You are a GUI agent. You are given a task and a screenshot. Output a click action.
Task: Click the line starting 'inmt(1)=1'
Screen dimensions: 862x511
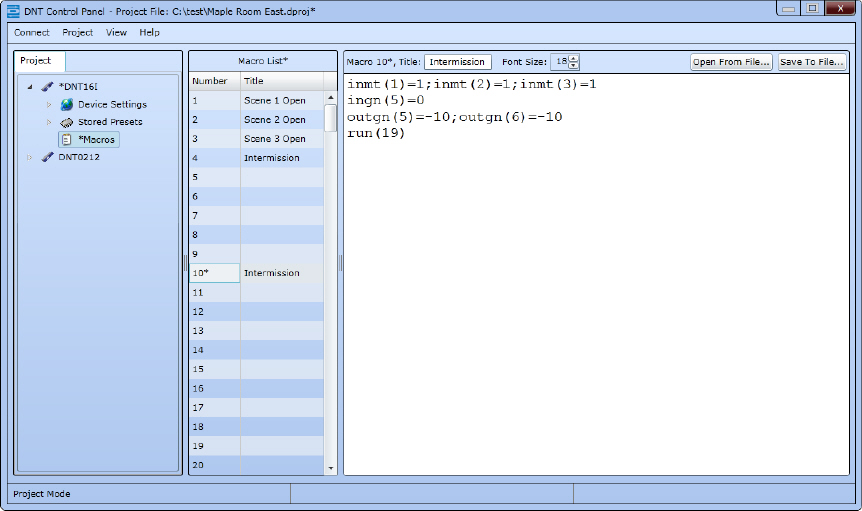pyautogui.click(x=472, y=84)
